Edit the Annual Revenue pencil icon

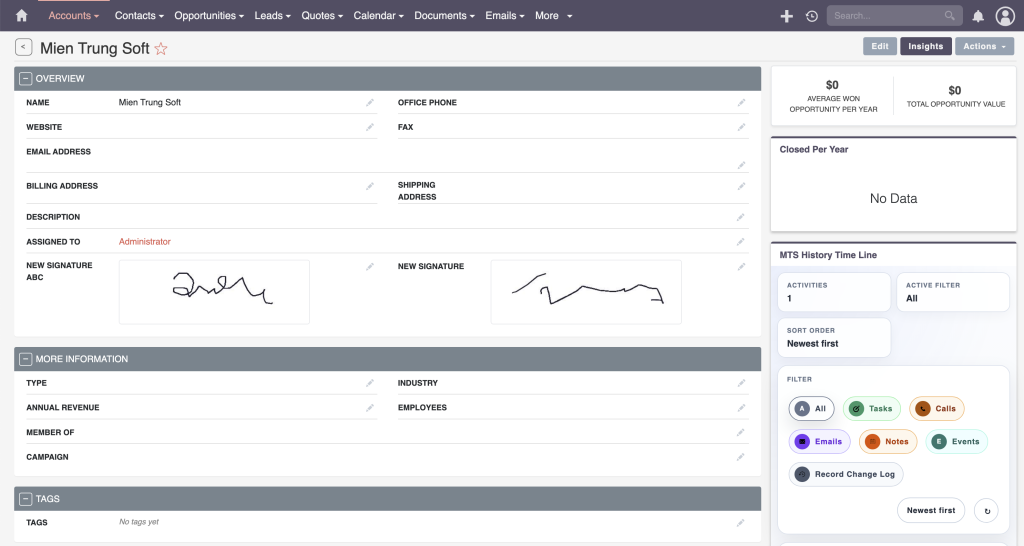pos(370,408)
